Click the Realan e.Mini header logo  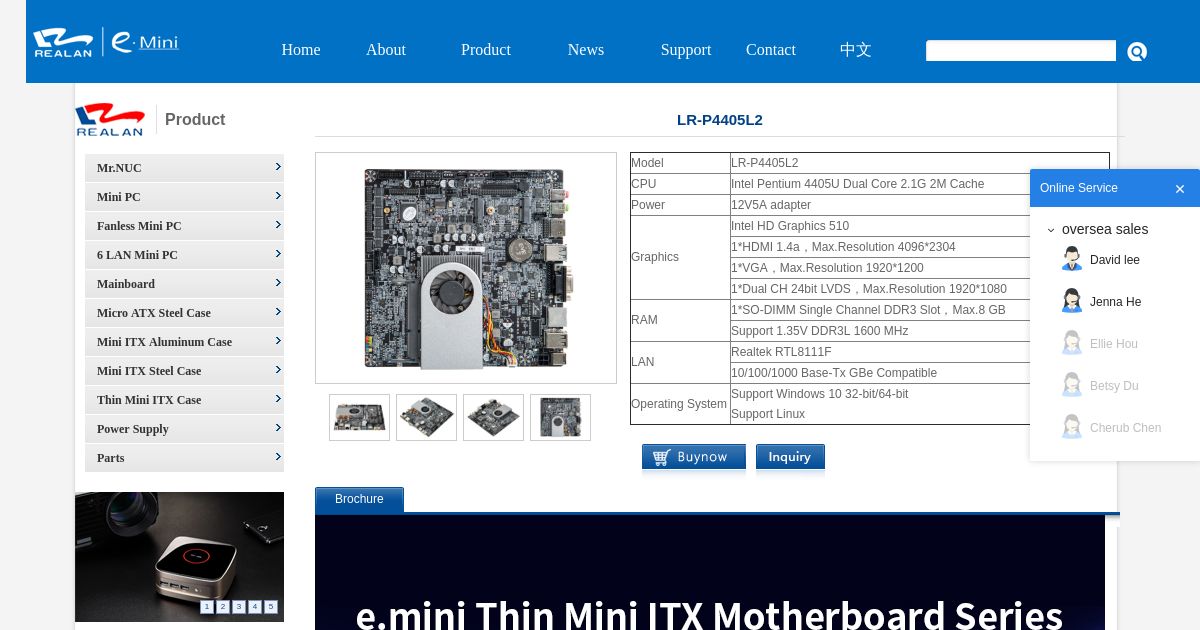106,42
